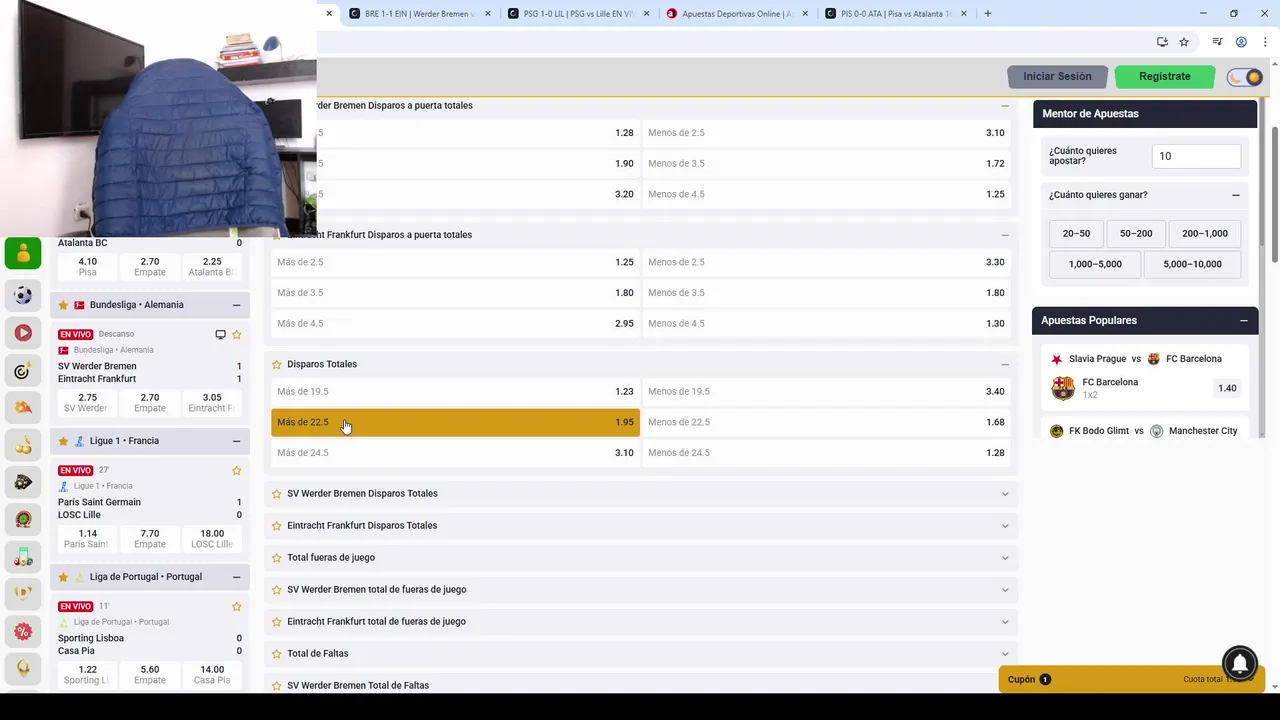Favorite Liga de Portugal league star
The height and width of the screenshot is (720, 1280).
(63, 577)
